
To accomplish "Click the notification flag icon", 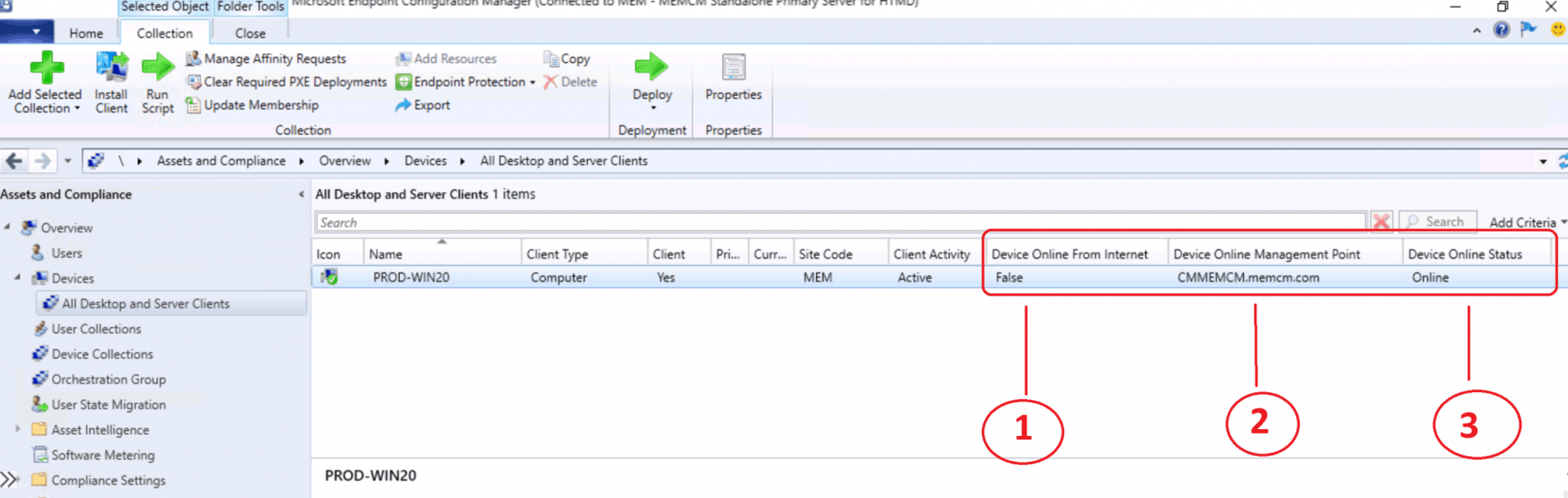I will [1528, 29].
